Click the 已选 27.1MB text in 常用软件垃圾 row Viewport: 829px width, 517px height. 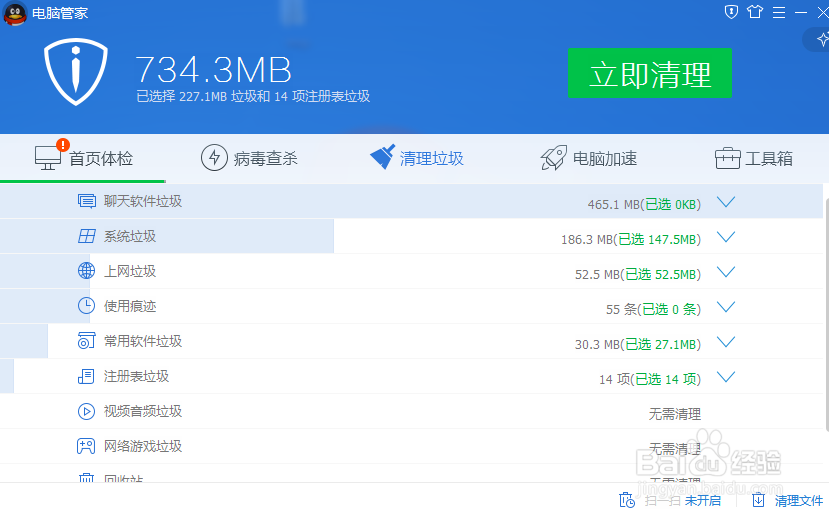(661, 345)
